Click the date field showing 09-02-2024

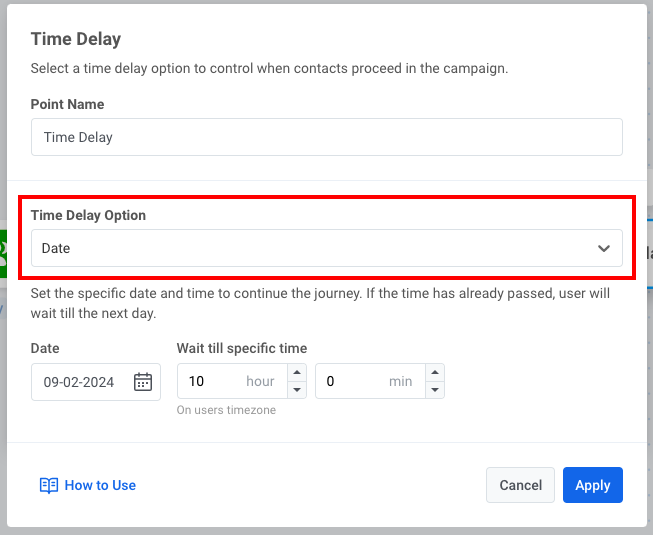click(x=84, y=382)
